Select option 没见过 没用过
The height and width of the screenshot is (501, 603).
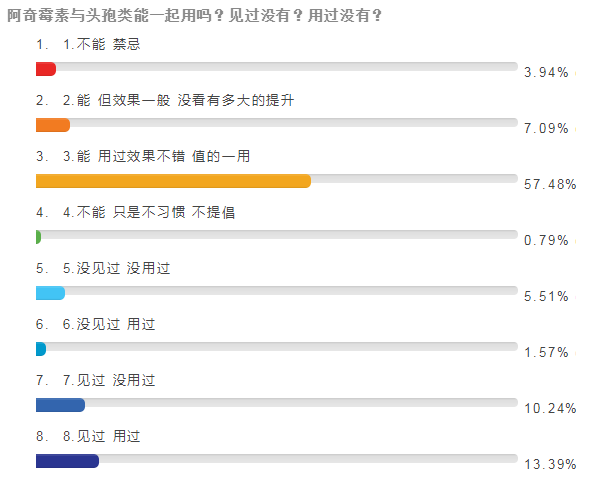117,268
